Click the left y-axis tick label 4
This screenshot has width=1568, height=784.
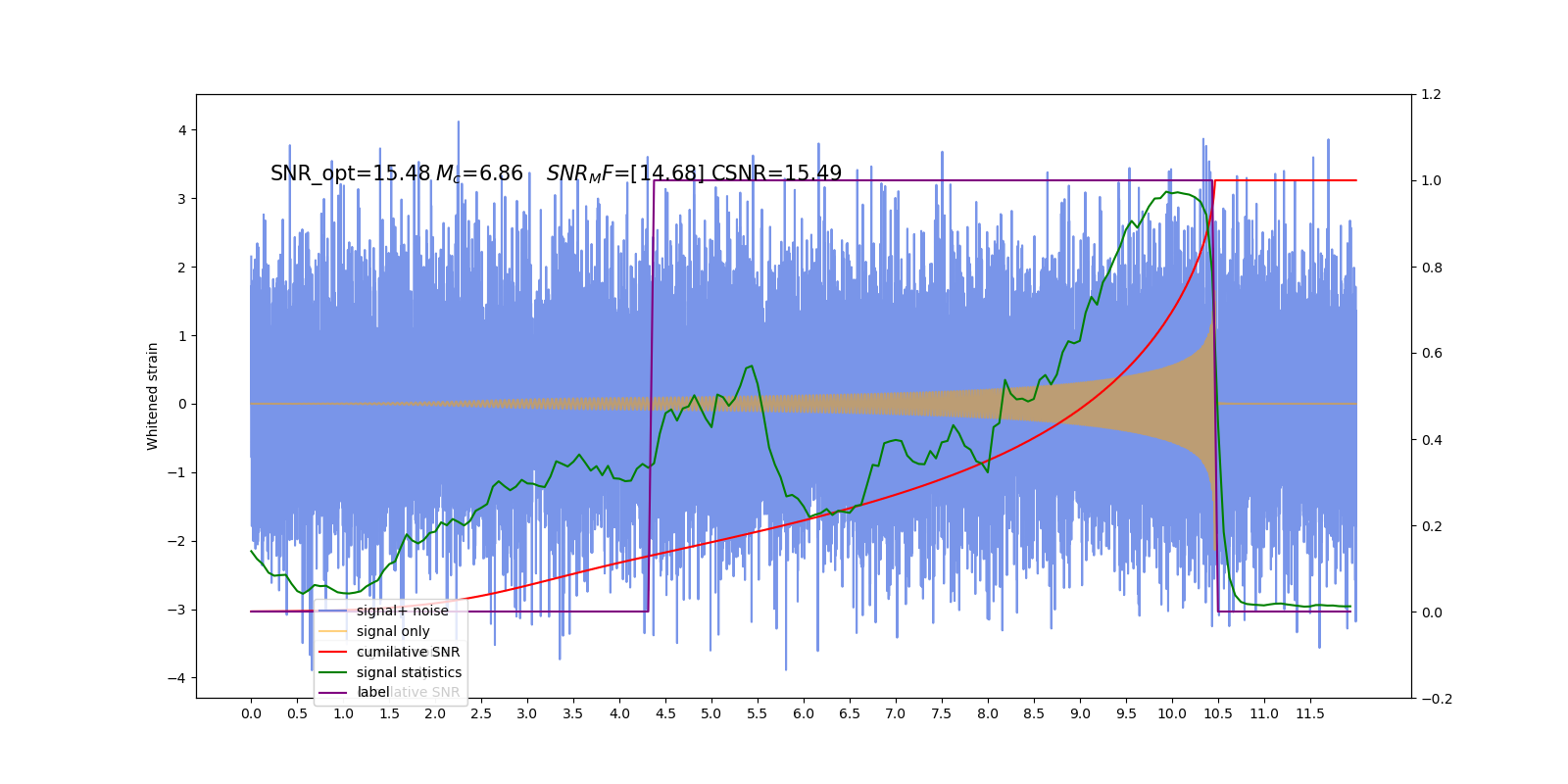pos(182,130)
